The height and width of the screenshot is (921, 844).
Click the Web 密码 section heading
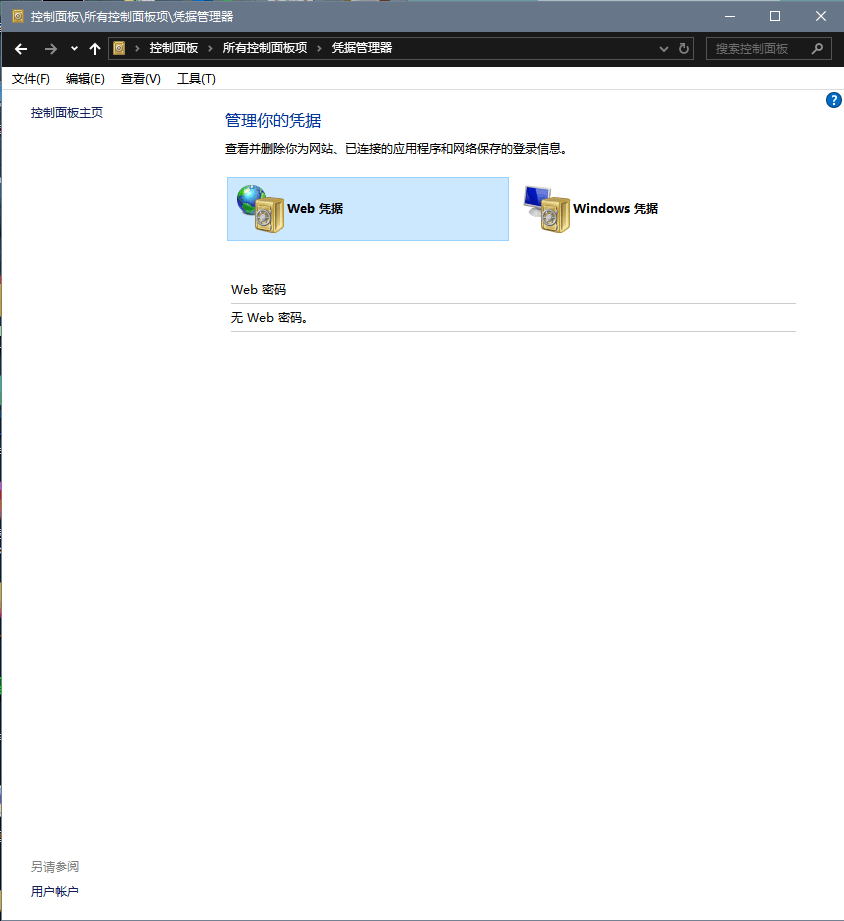tap(258, 290)
